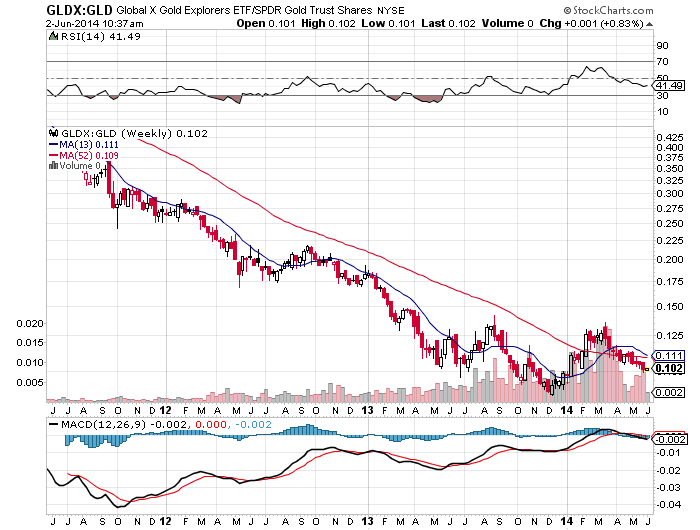Click year 13 on the MACD panel time axis
Screen dimensions: 700x530
[367, 521]
